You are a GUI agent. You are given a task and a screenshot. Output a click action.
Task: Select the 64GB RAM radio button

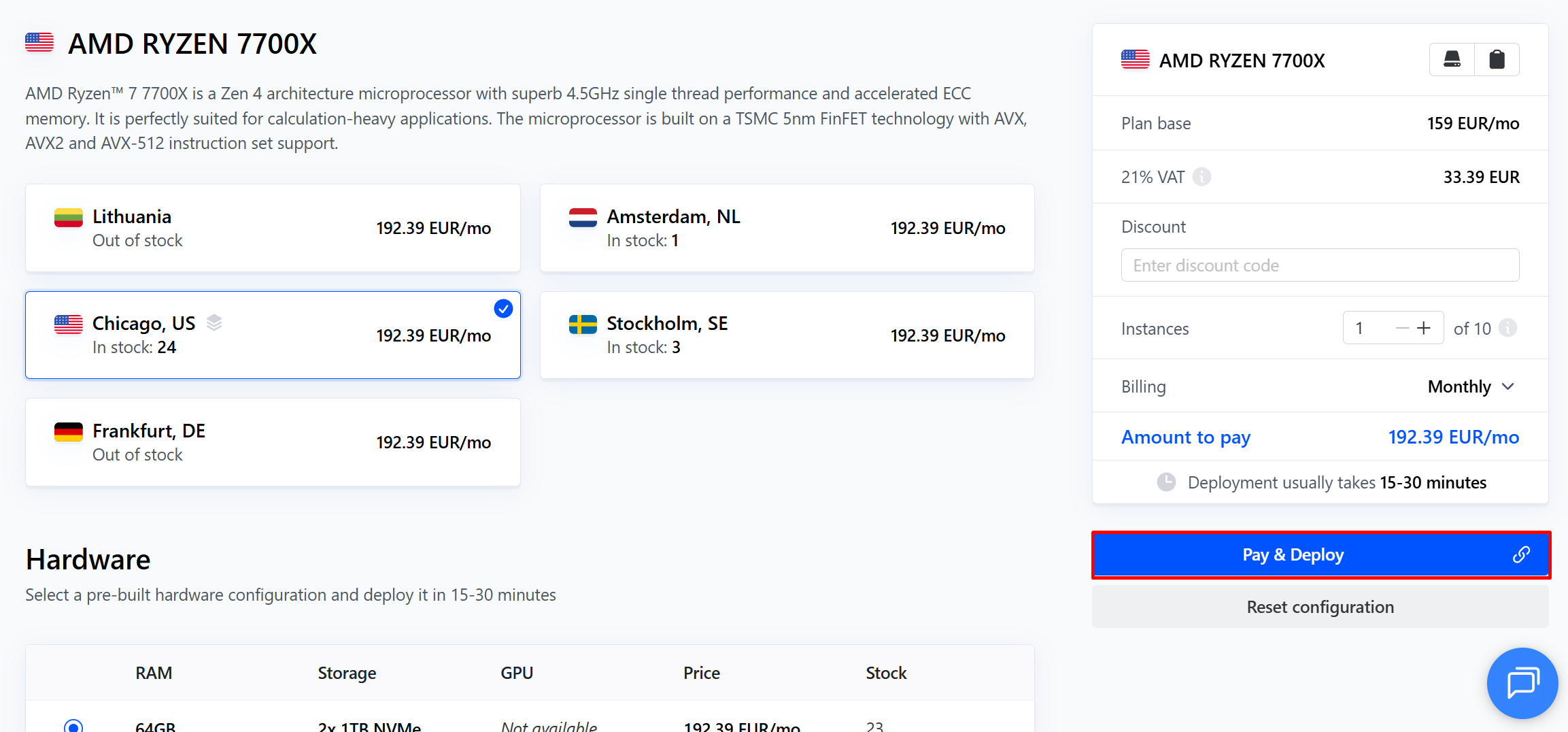73,726
